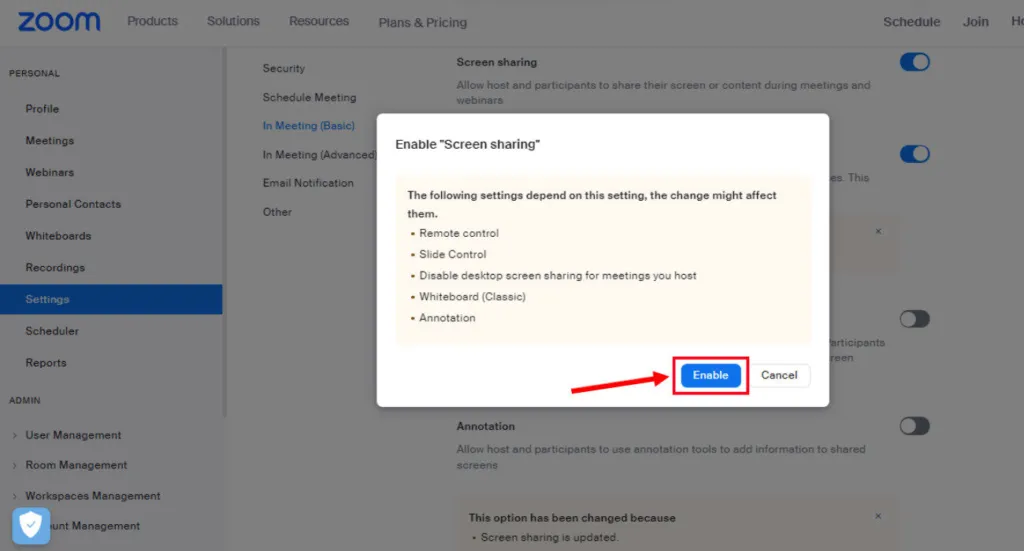Select the Security settings section
This screenshot has width=1024, height=551.
[283, 68]
